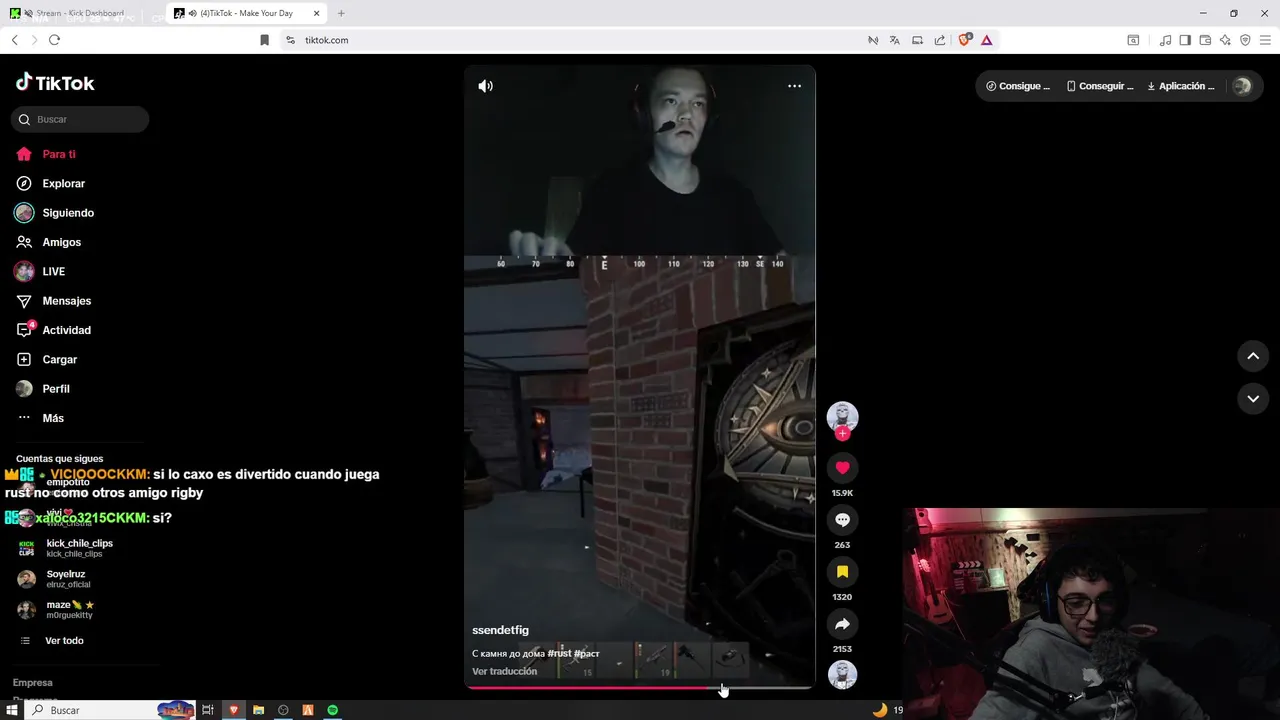The width and height of the screenshot is (1280, 720).
Task: Open Spotify from the taskbar
Action: click(x=333, y=710)
